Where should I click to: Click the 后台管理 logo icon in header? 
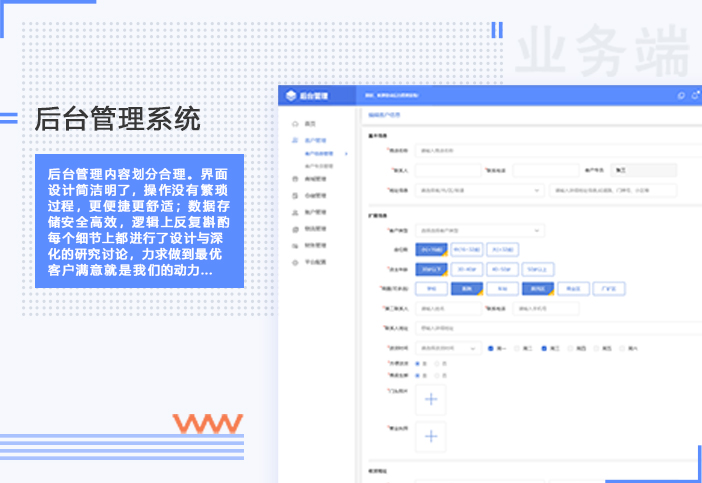pos(291,96)
